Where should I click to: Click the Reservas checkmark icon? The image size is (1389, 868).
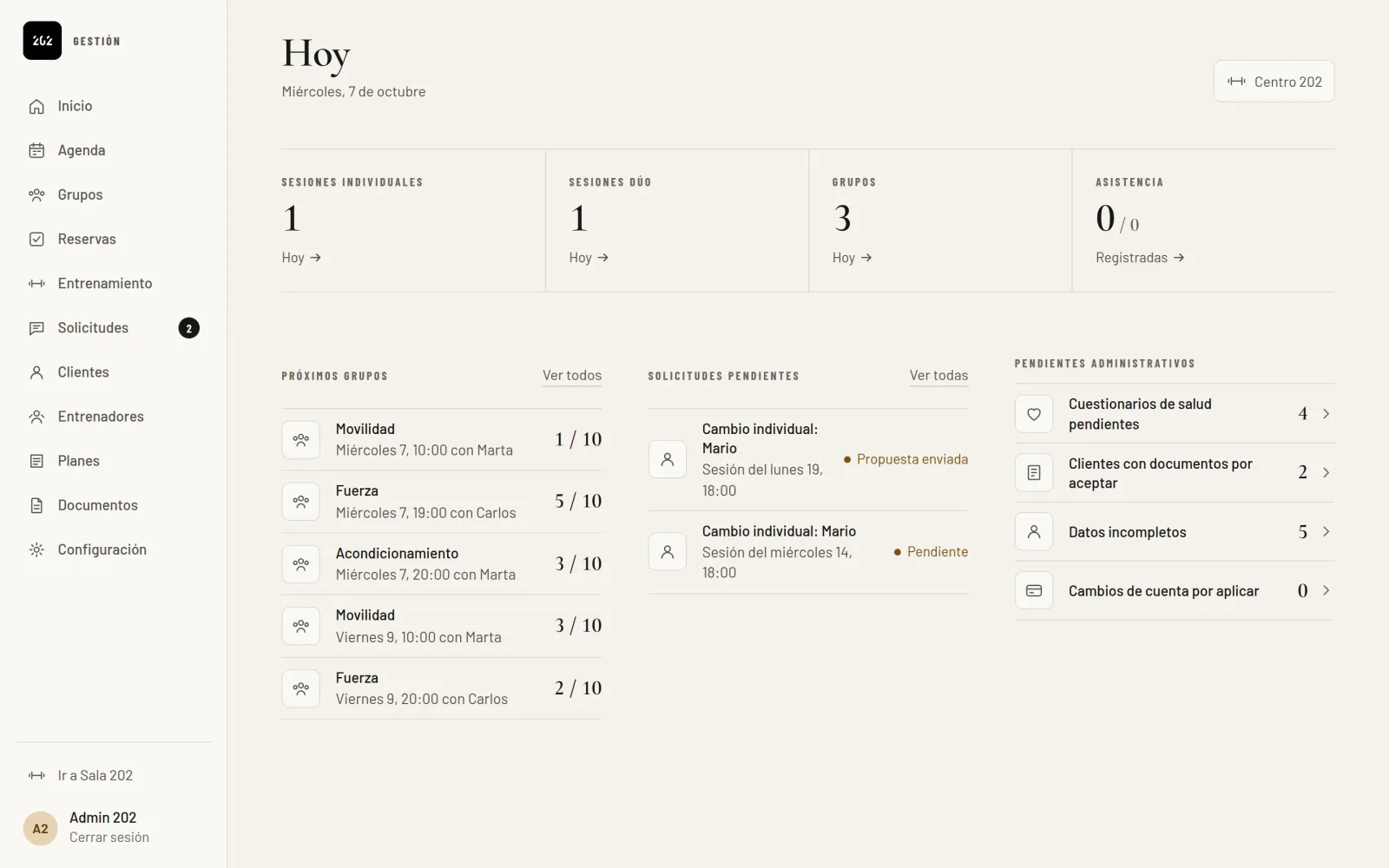pyautogui.click(x=36, y=239)
